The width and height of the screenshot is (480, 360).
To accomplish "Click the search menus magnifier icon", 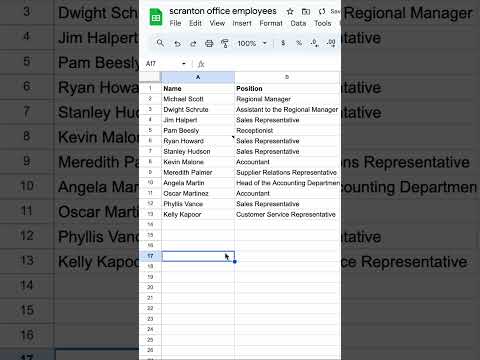I will tap(160, 43).
